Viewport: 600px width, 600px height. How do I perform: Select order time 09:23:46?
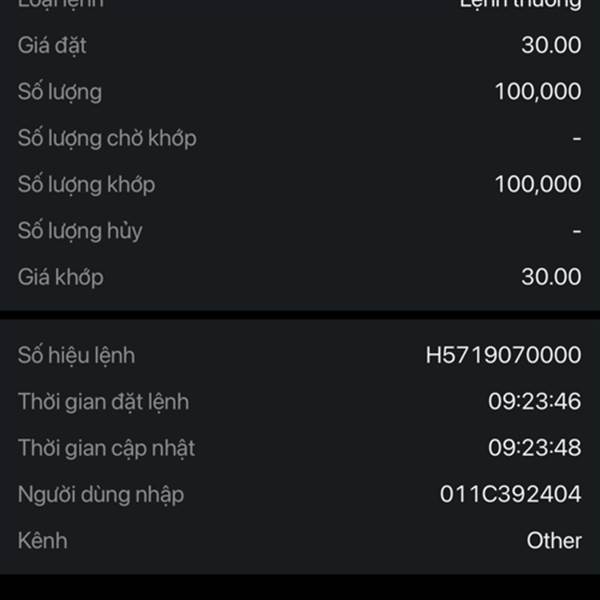[x=535, y=401]
